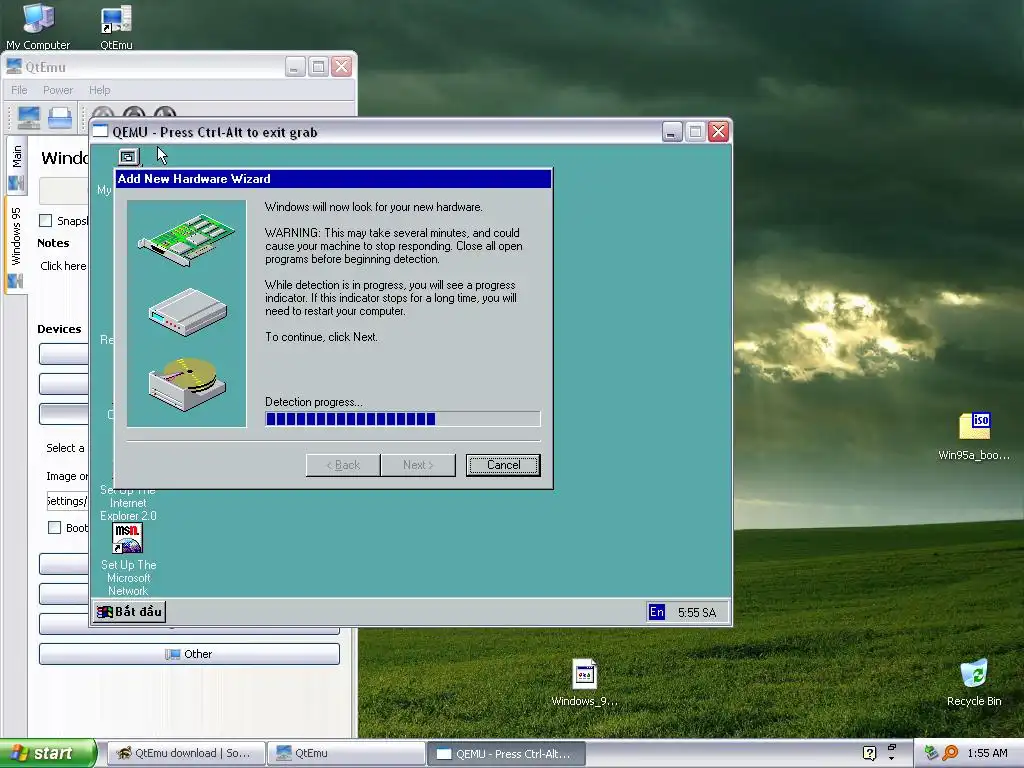Open taskbar toolbar options dropdown arrow
Image resolution: width=1024 pixels, height=768 pixels.
tap(891, 758)
